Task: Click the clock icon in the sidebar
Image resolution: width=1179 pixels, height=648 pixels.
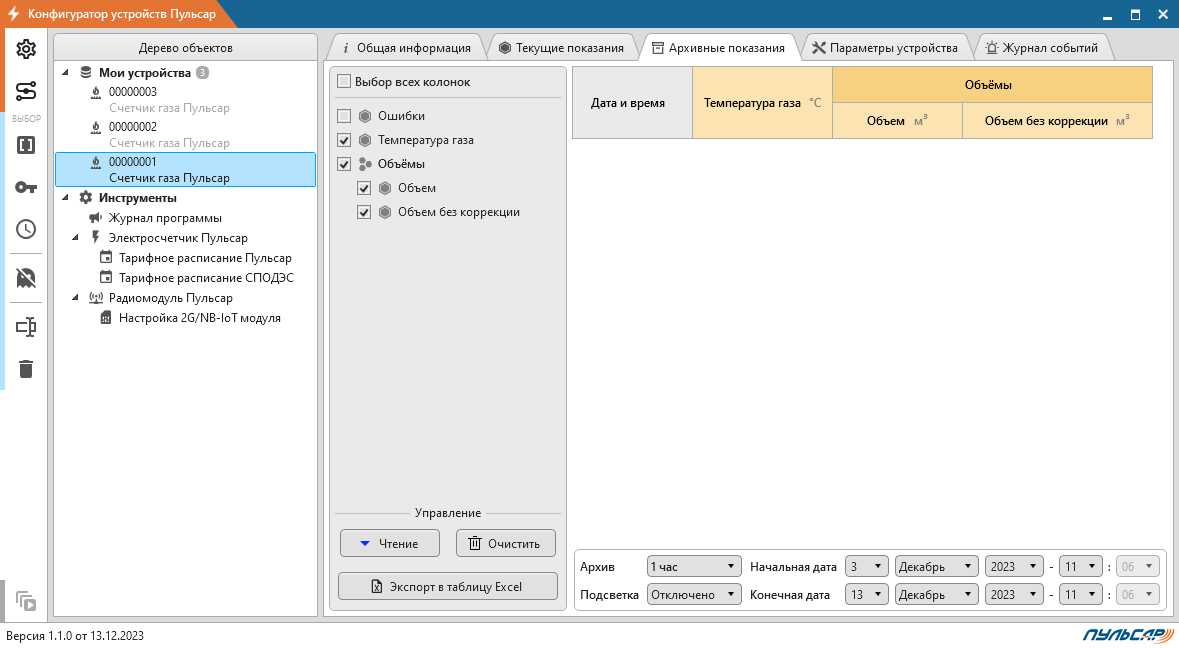Action: (26, 229)
